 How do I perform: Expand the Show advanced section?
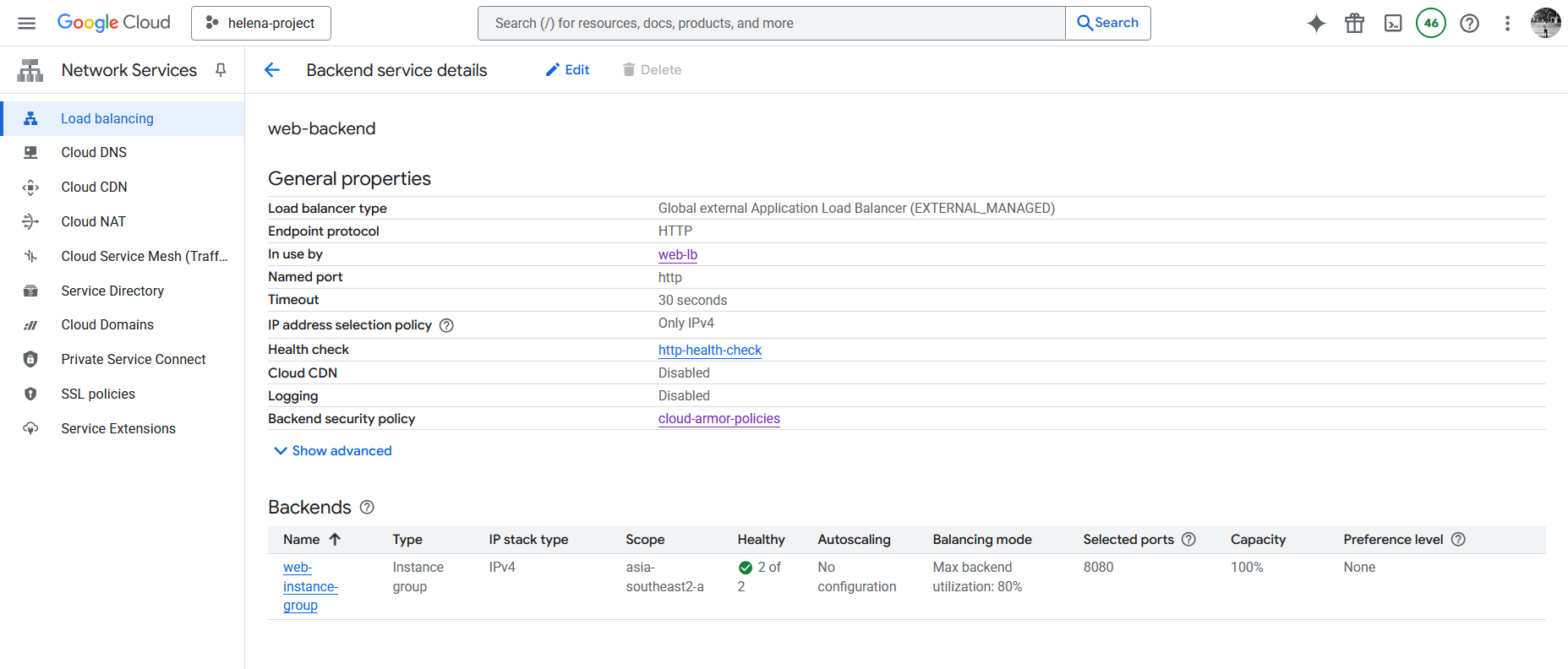click(x=333, y=451)
